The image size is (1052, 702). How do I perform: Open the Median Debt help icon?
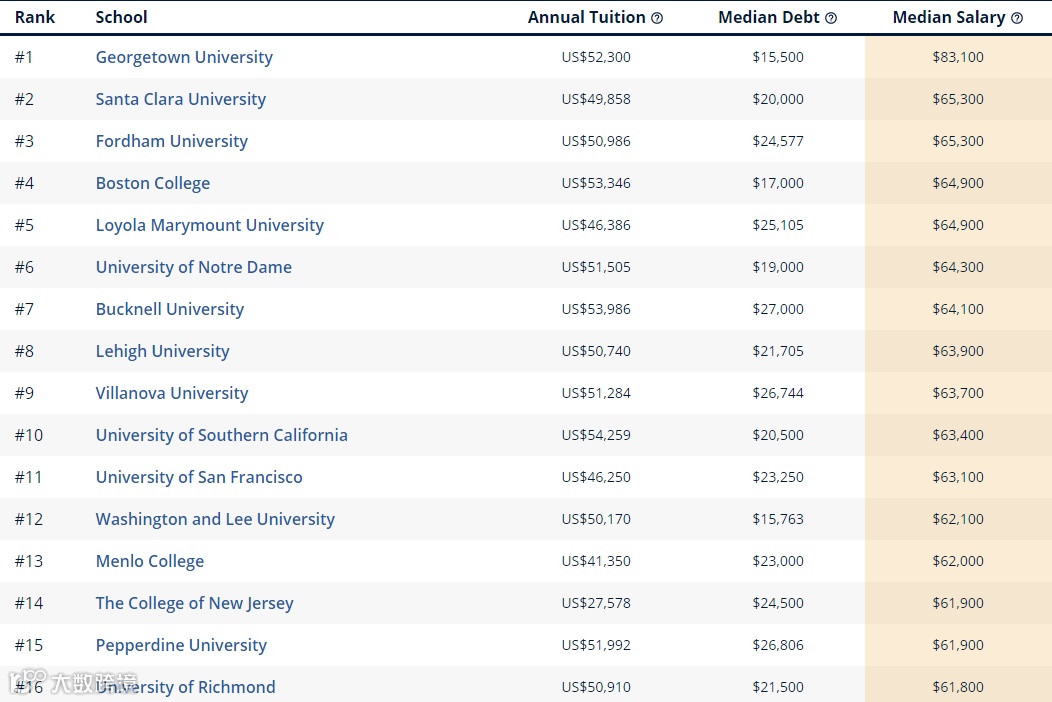pyautogui.click(x=831, y=18)
